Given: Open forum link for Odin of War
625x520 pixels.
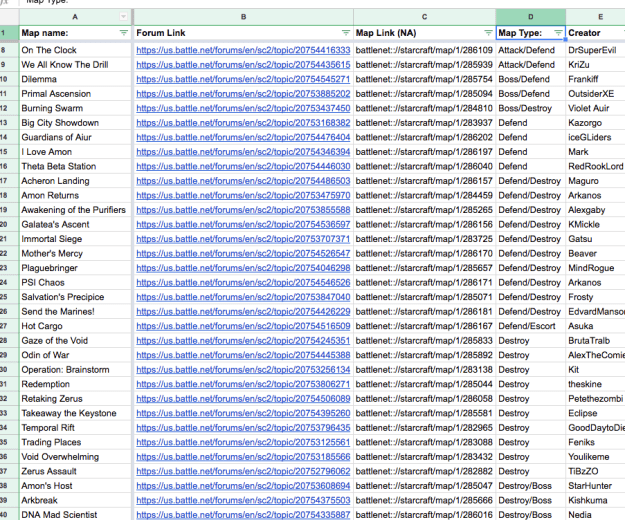Looking at the screenshot, I should 243,355.
